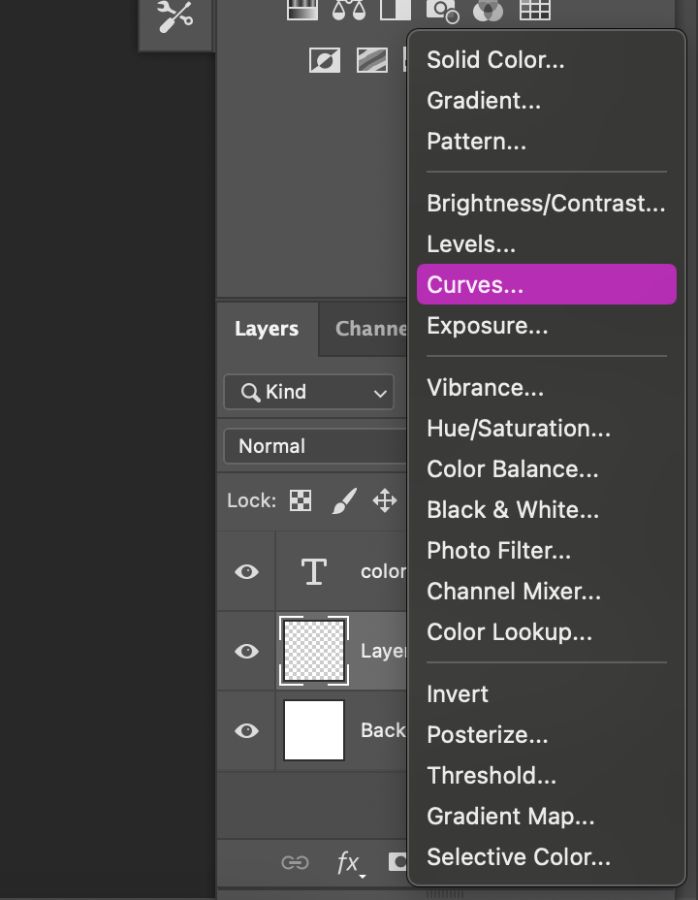
Task: Choose Color Lookup... menu entry
Action: coord(546,632)
